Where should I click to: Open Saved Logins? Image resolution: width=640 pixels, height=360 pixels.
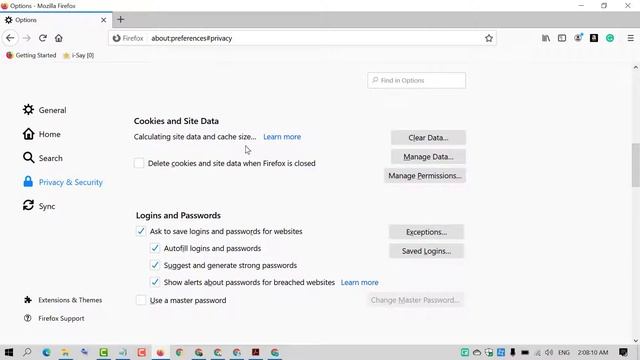click(x=426, y=251)
